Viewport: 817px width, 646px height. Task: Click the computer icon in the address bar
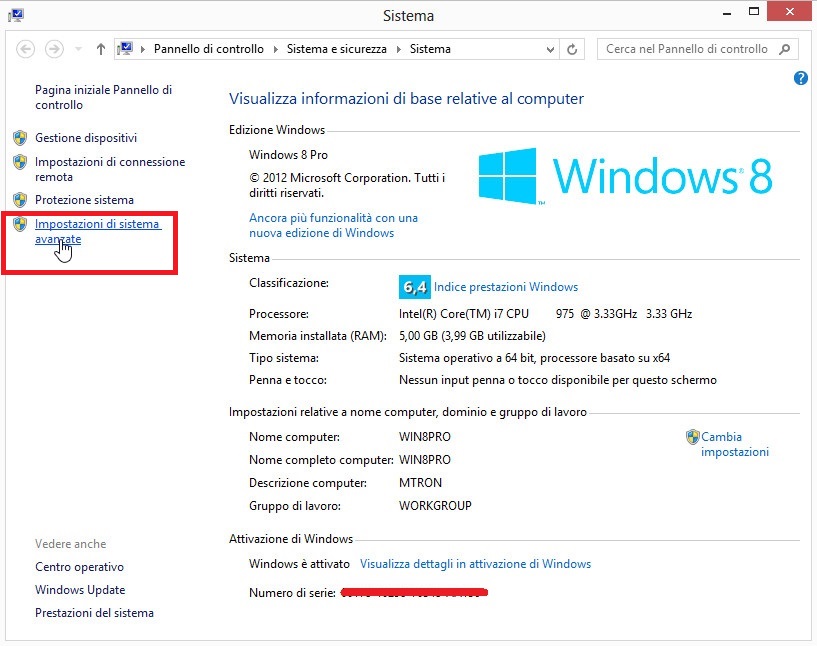point(125,48)
